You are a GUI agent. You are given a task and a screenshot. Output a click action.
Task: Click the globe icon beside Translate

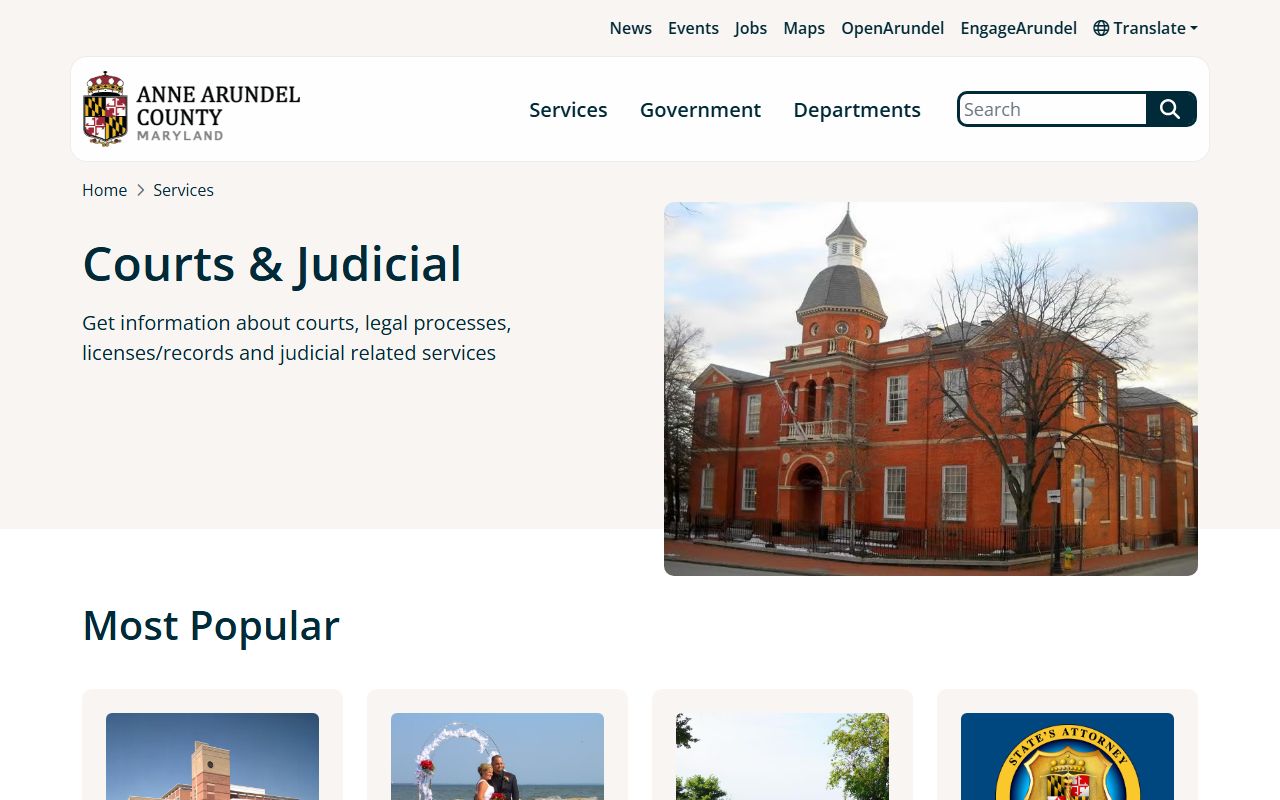coord(1101,28)
